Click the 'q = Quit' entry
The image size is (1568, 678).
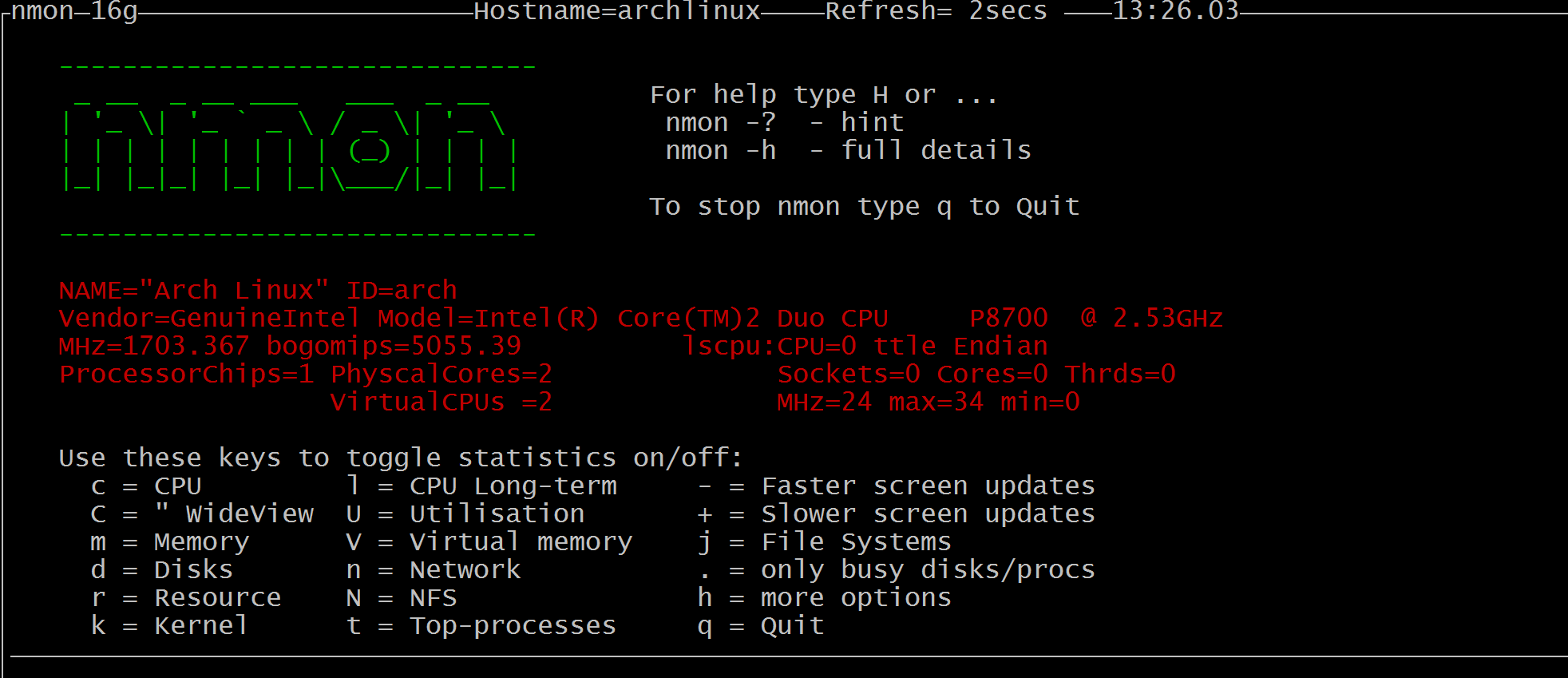point(761,625)
